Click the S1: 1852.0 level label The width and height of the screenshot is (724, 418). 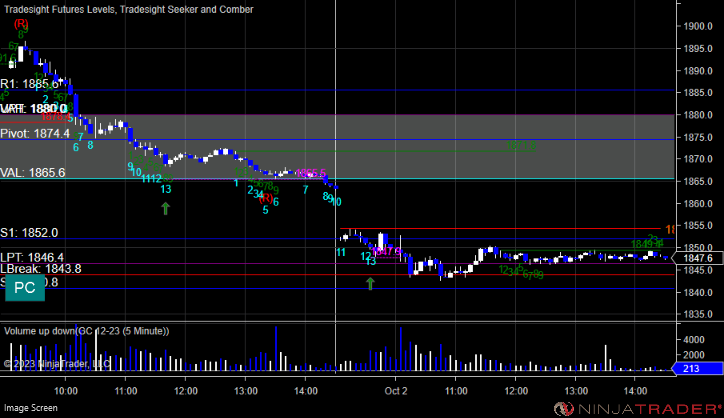point(29,233)
